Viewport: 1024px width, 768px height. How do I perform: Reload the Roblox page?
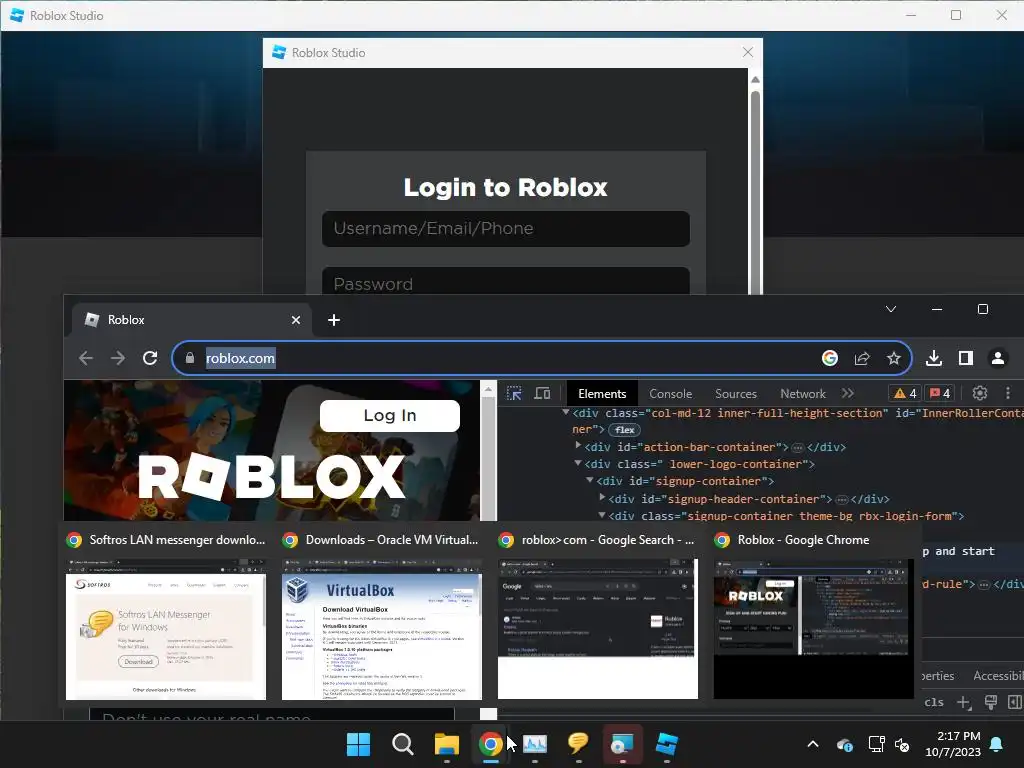(x=150, y=358)
